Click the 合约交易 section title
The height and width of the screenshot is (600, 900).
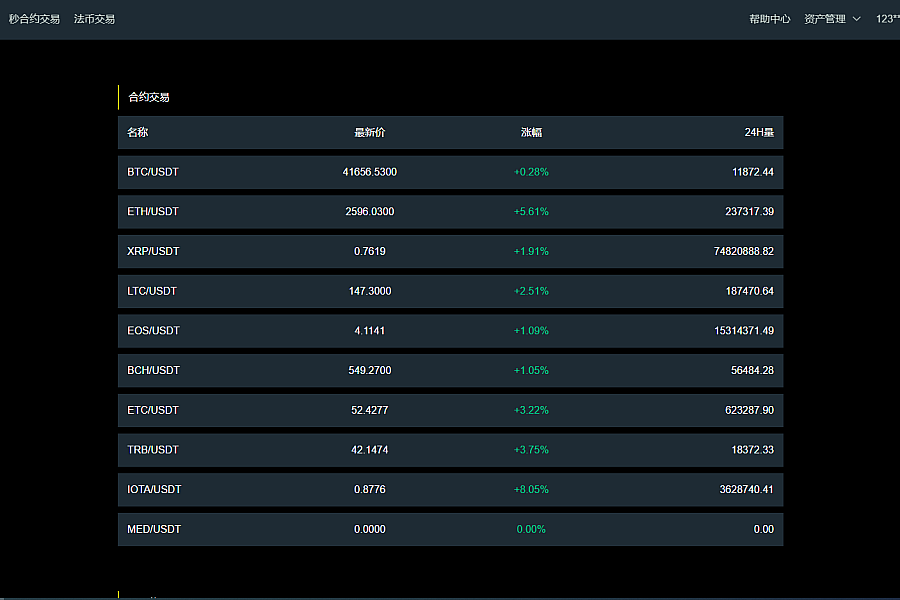(149, 97)
